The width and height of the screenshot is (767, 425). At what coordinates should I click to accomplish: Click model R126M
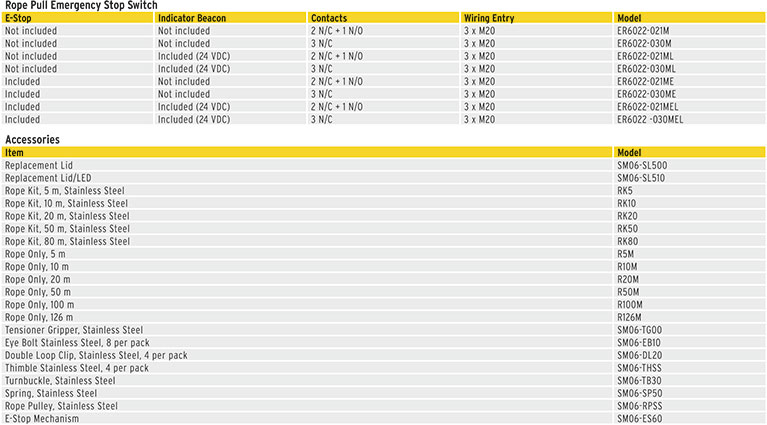click(x=629, y=317)
